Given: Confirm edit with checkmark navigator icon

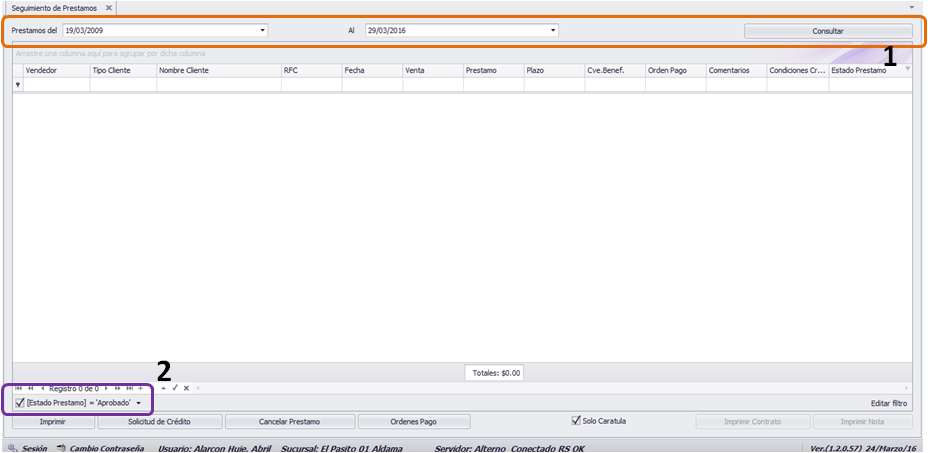Looking at the screenshot, I should tap(175, 388).
